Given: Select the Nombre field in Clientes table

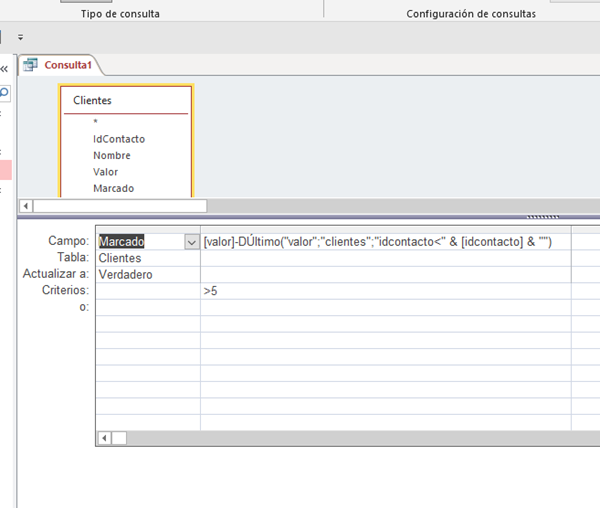Looking at the screenshot, I should tap(111, 156).
